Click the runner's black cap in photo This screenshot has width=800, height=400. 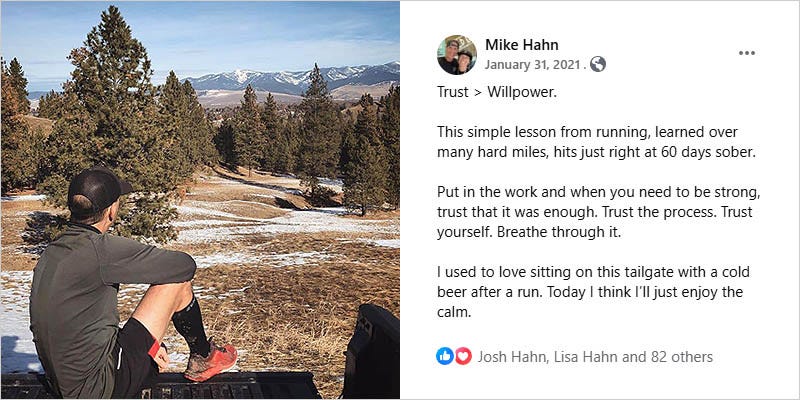(96, 186)
